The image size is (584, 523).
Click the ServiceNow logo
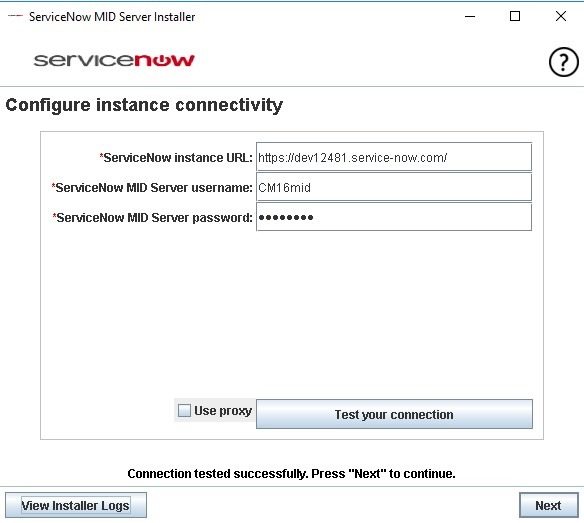coord(114,60)
